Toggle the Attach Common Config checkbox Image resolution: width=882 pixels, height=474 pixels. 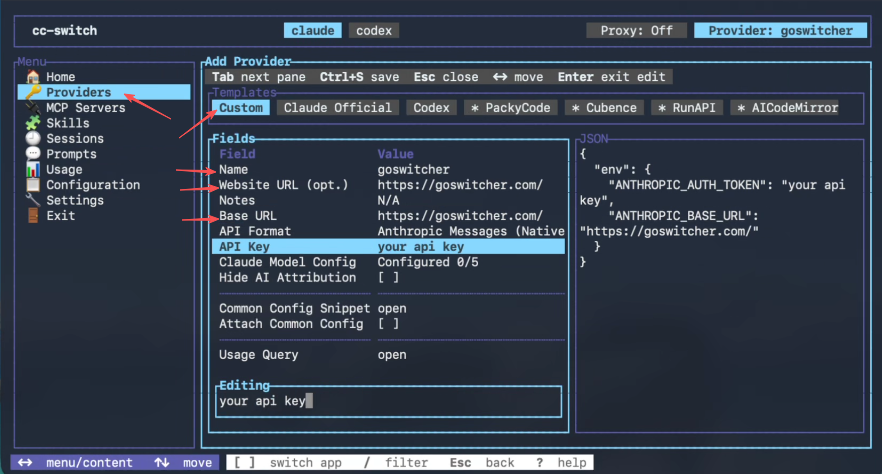pos(388,324)
